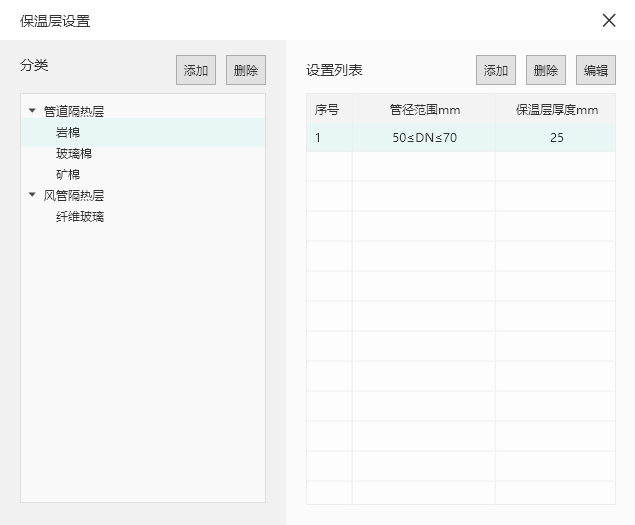Click 保温层厚度mm column header
The image size is (635, 525).
pos(556,109)
